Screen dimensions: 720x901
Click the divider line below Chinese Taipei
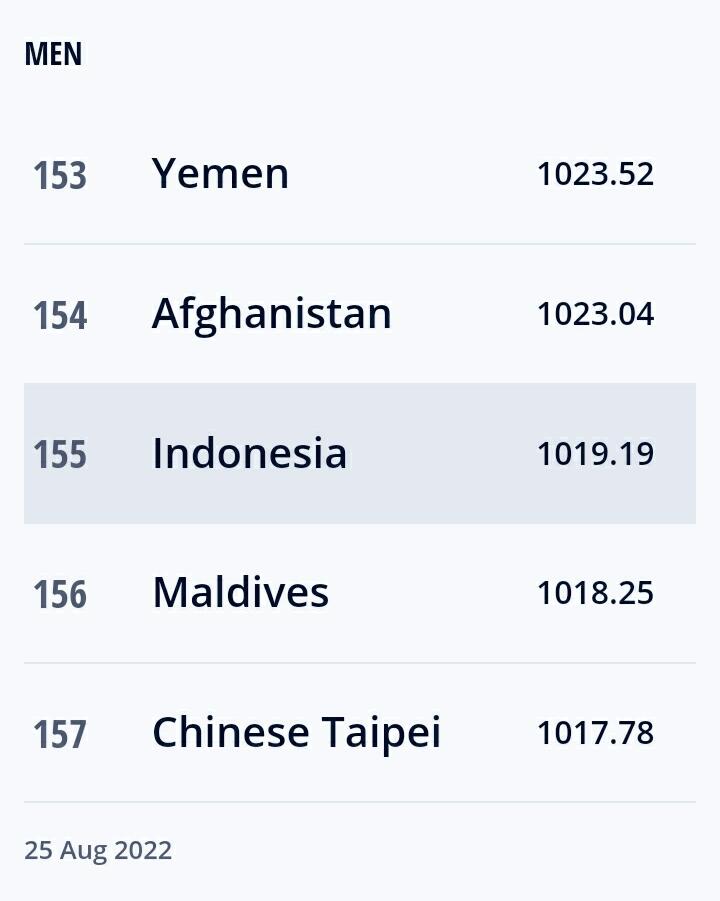360,802
